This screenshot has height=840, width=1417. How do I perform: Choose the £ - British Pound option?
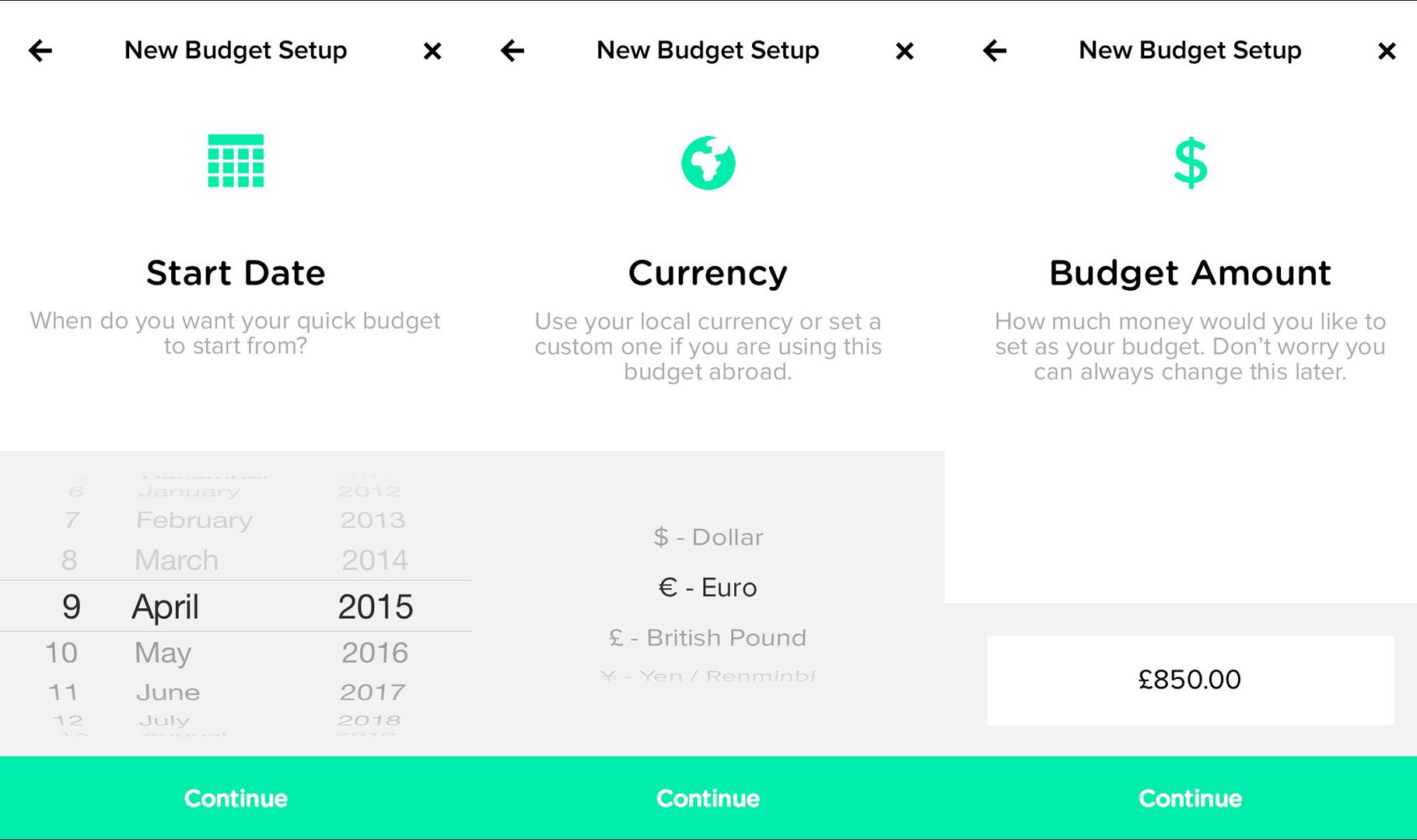point(708,638)
